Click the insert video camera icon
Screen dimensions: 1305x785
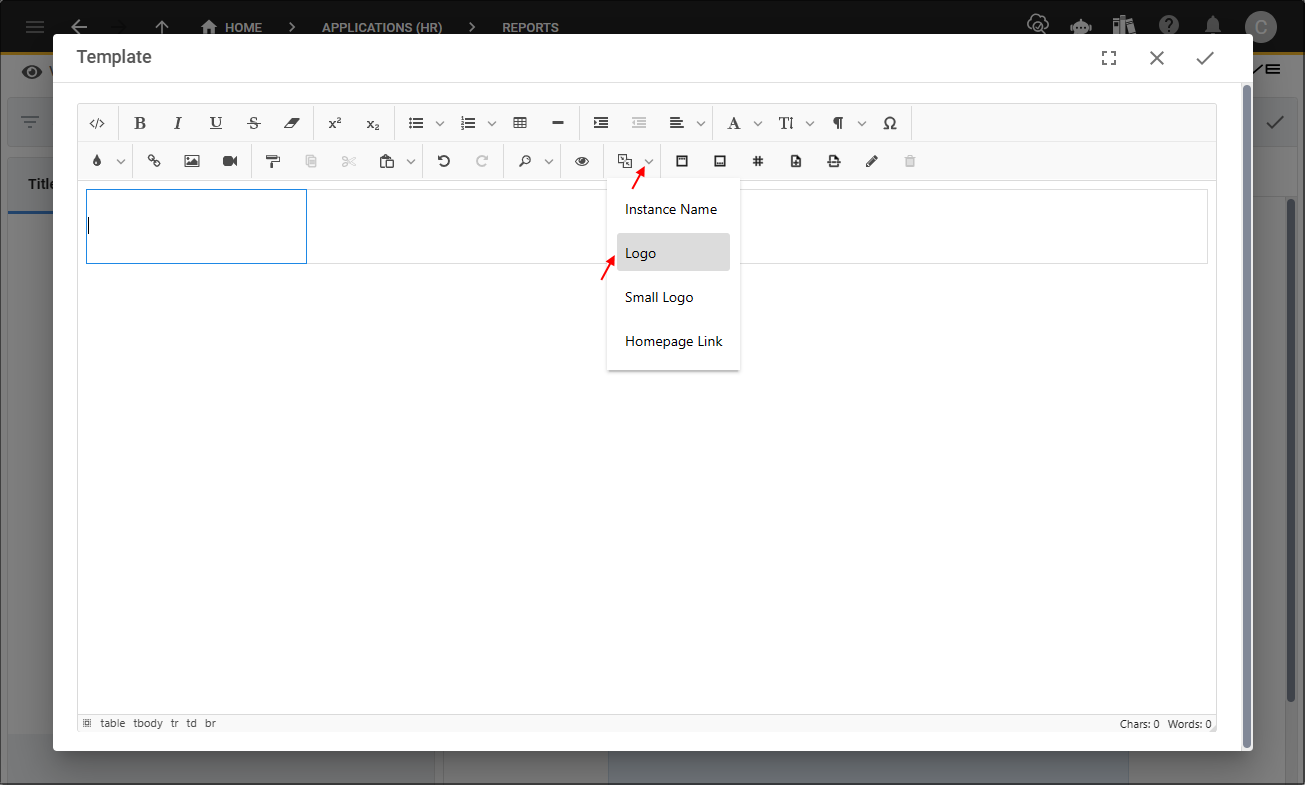tap(230, 161)
